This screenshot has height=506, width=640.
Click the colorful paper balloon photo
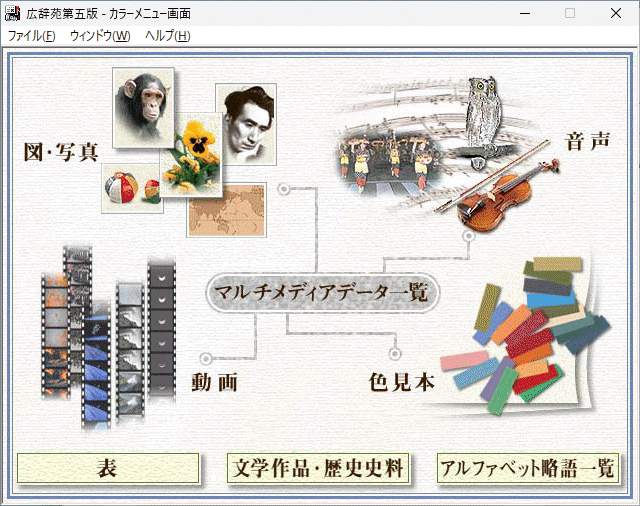pos(131,189)
